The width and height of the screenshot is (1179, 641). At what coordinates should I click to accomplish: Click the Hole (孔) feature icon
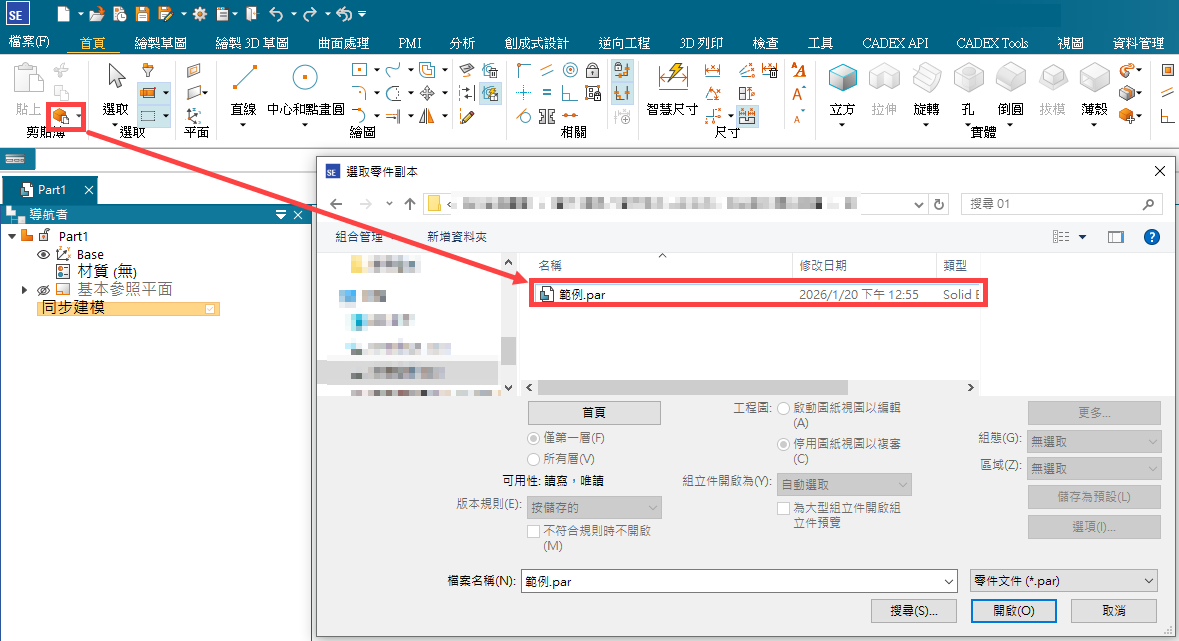(967, 78)
